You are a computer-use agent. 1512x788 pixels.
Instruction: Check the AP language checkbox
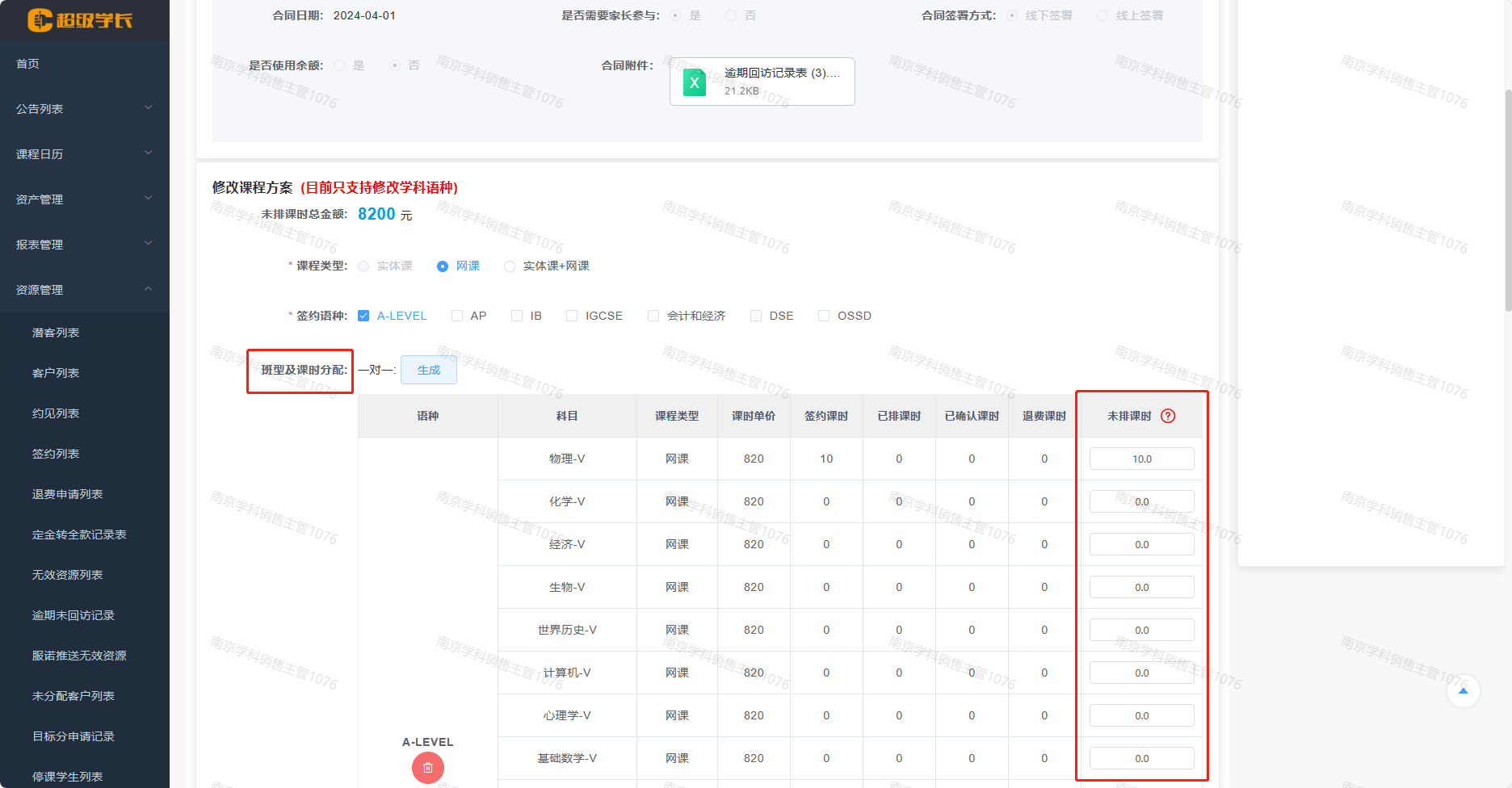[457, 316]
